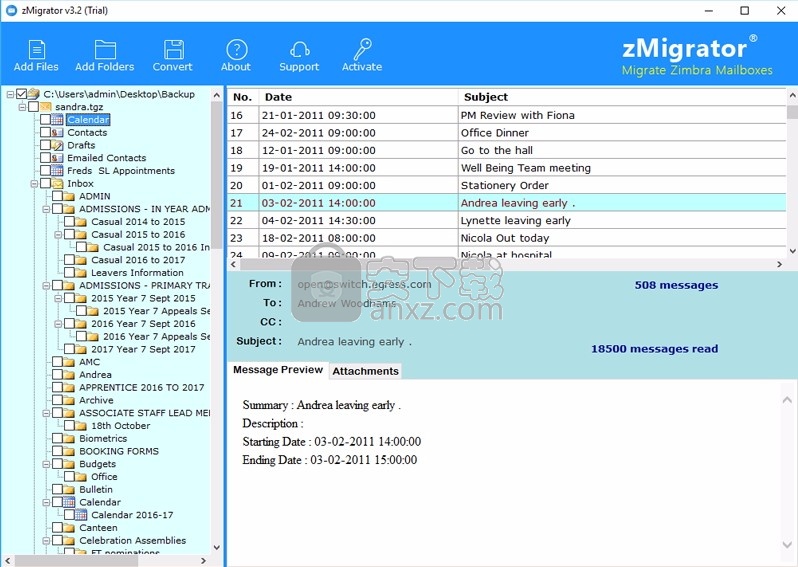
Task: Collapse the ASSOCIATE STAFF LEAD node
Action: point(46,413)
